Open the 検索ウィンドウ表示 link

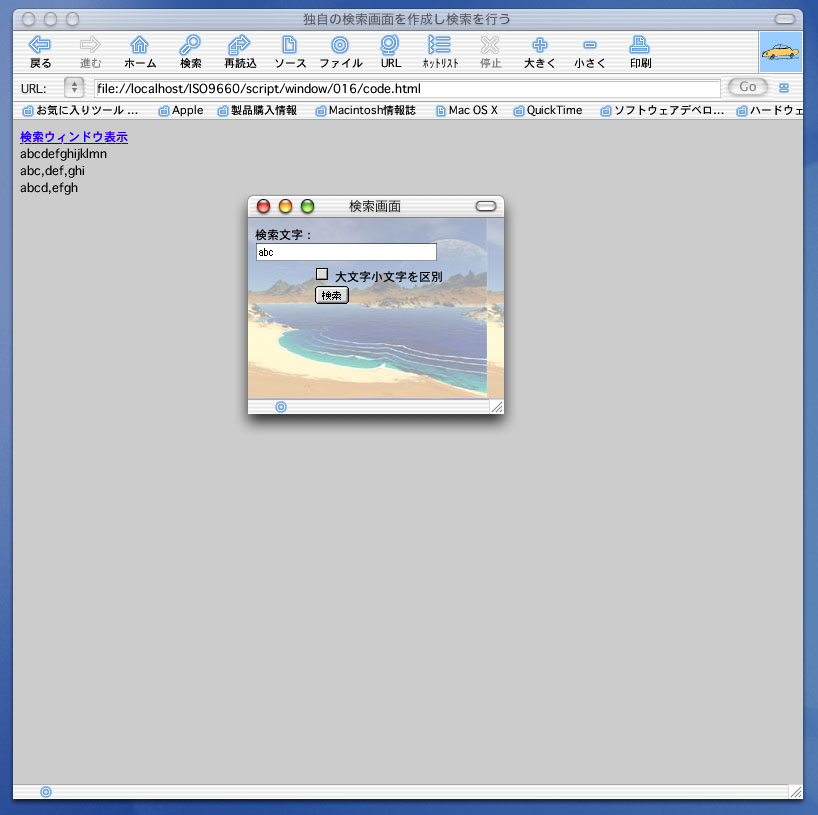[74, 137]
